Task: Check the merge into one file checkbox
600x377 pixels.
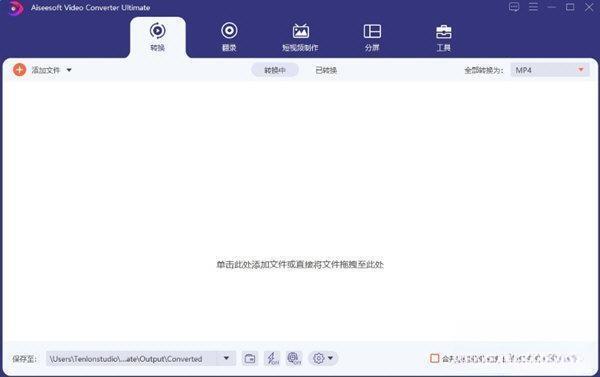Action: pos(434,358)
